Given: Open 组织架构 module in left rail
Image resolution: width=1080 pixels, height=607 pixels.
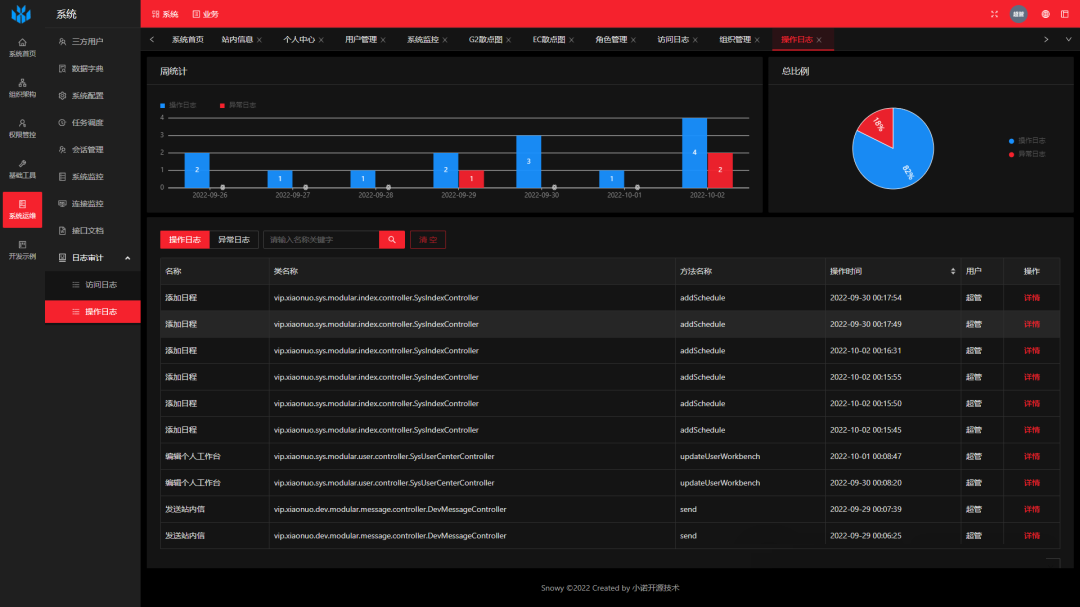Looking at the screenshot, I should [22, 88].
